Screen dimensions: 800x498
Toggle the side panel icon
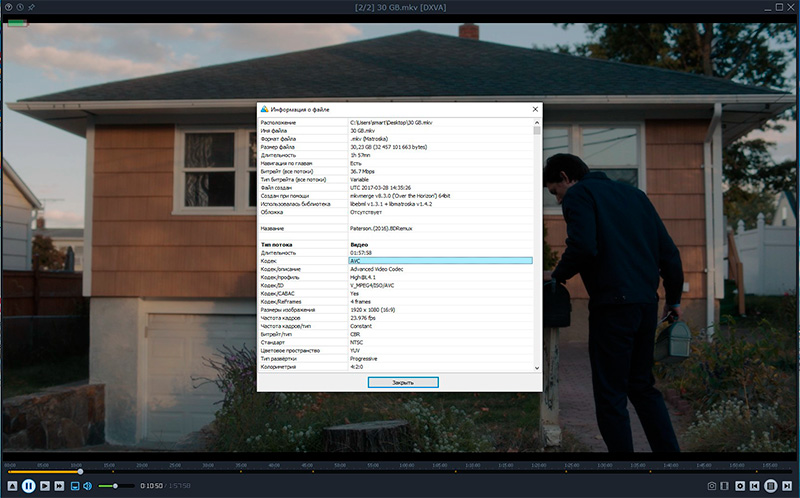click(x=726, y=485)
